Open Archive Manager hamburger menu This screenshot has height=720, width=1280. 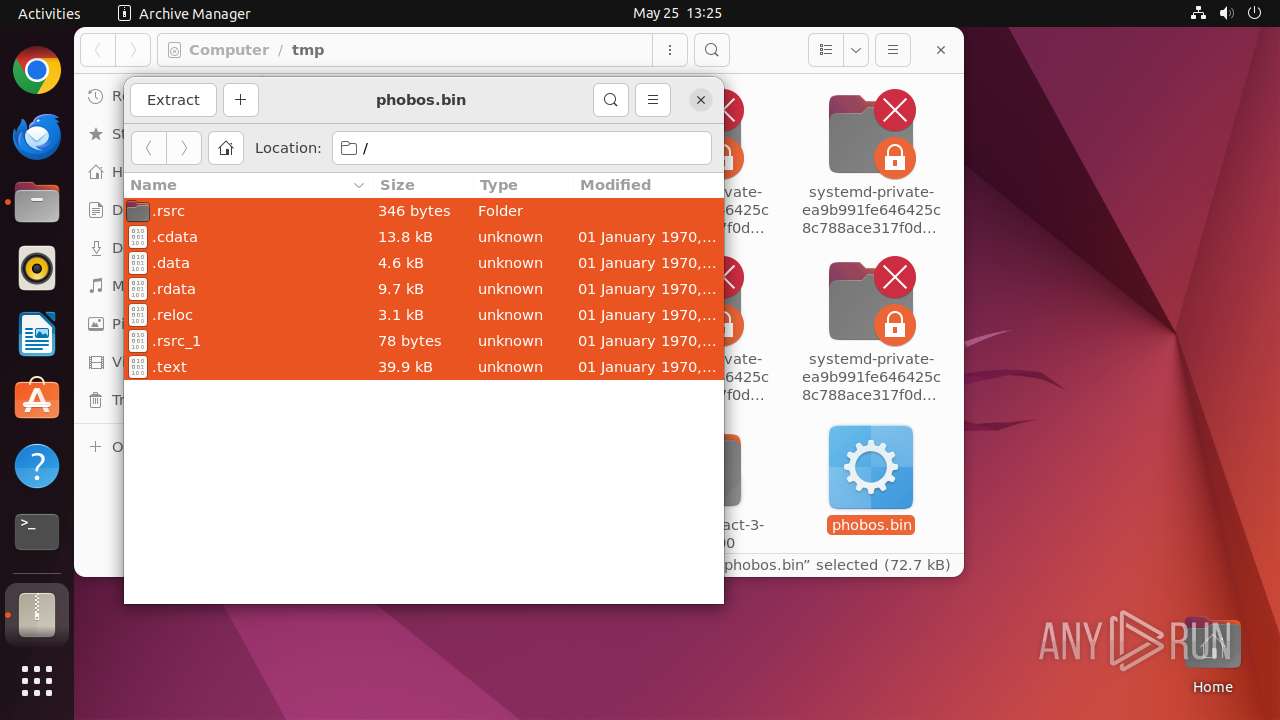click(653, 100)
